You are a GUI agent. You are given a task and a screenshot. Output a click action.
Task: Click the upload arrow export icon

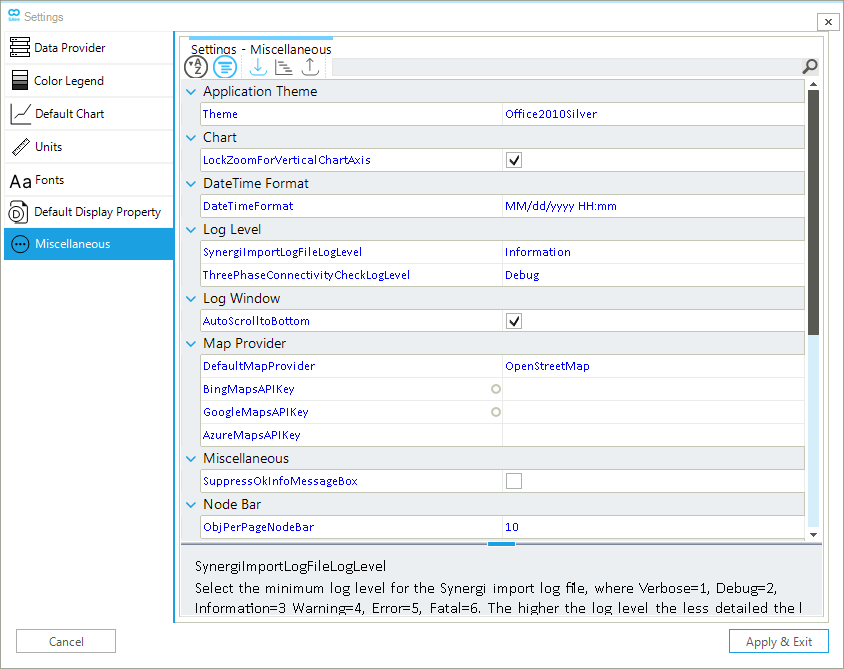[x=310, y=67]
